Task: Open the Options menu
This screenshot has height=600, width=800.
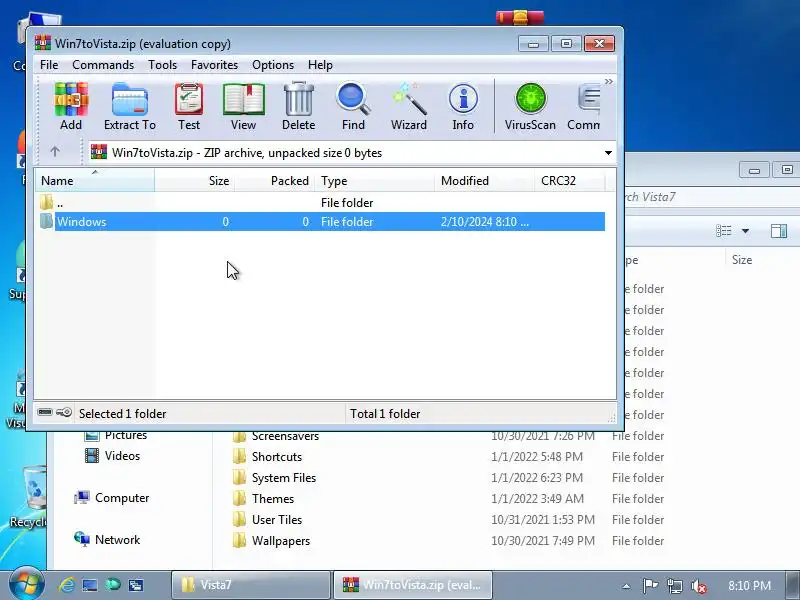Action: coord(273,65)
